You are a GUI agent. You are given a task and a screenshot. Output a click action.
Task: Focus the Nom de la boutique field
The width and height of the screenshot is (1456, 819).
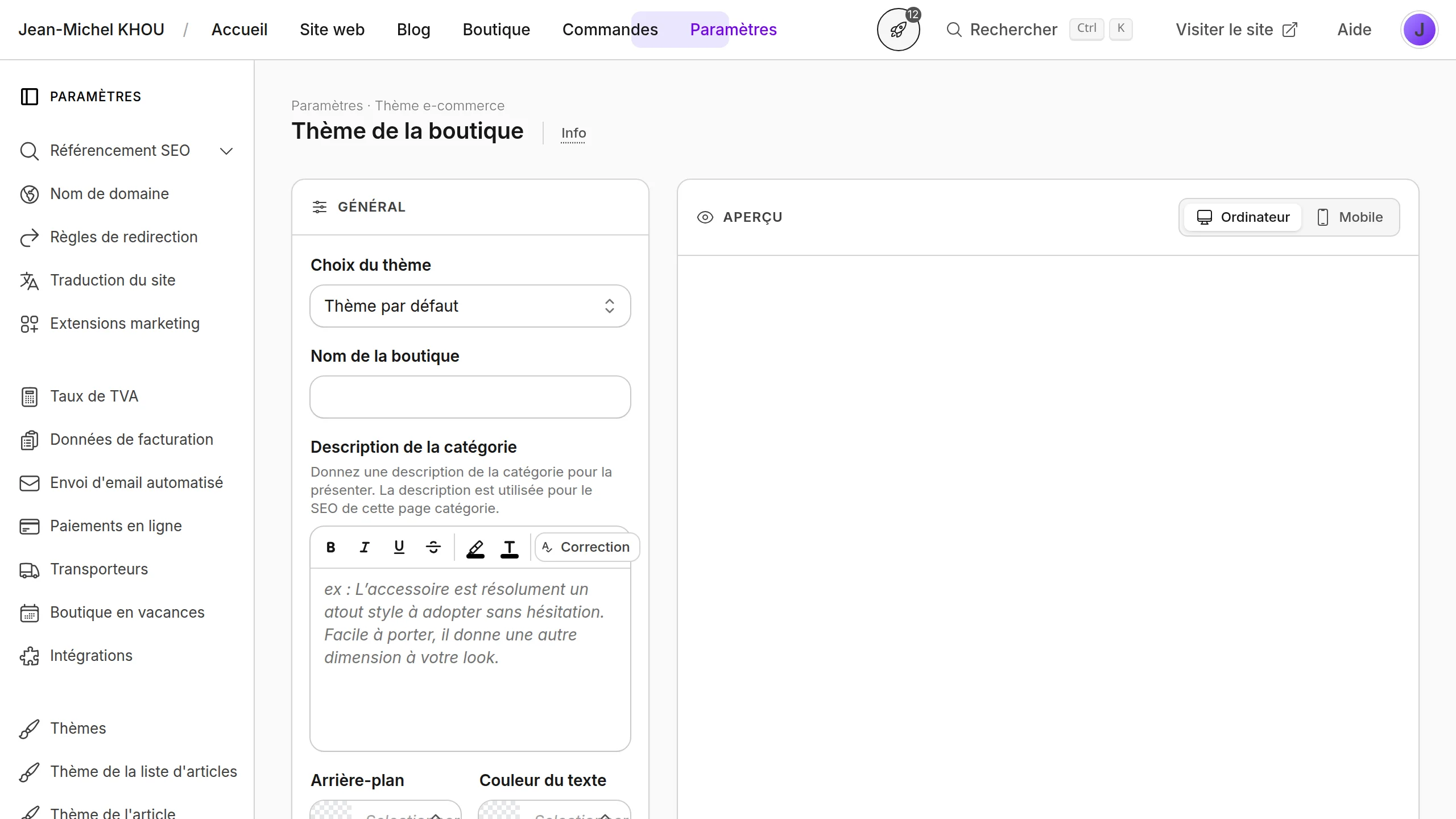(x=470, y=397)
